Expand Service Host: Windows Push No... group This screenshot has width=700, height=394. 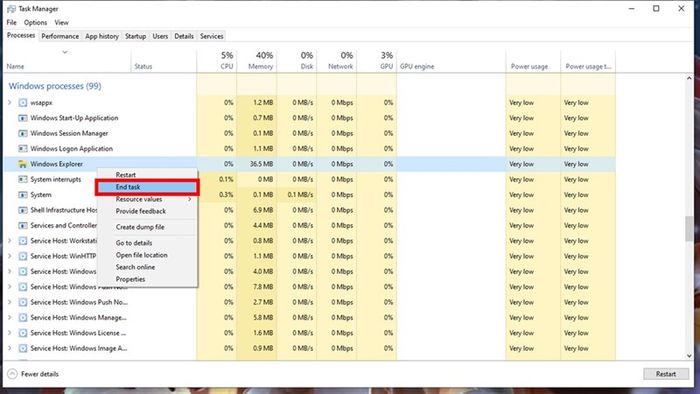(x=10, y=302)
